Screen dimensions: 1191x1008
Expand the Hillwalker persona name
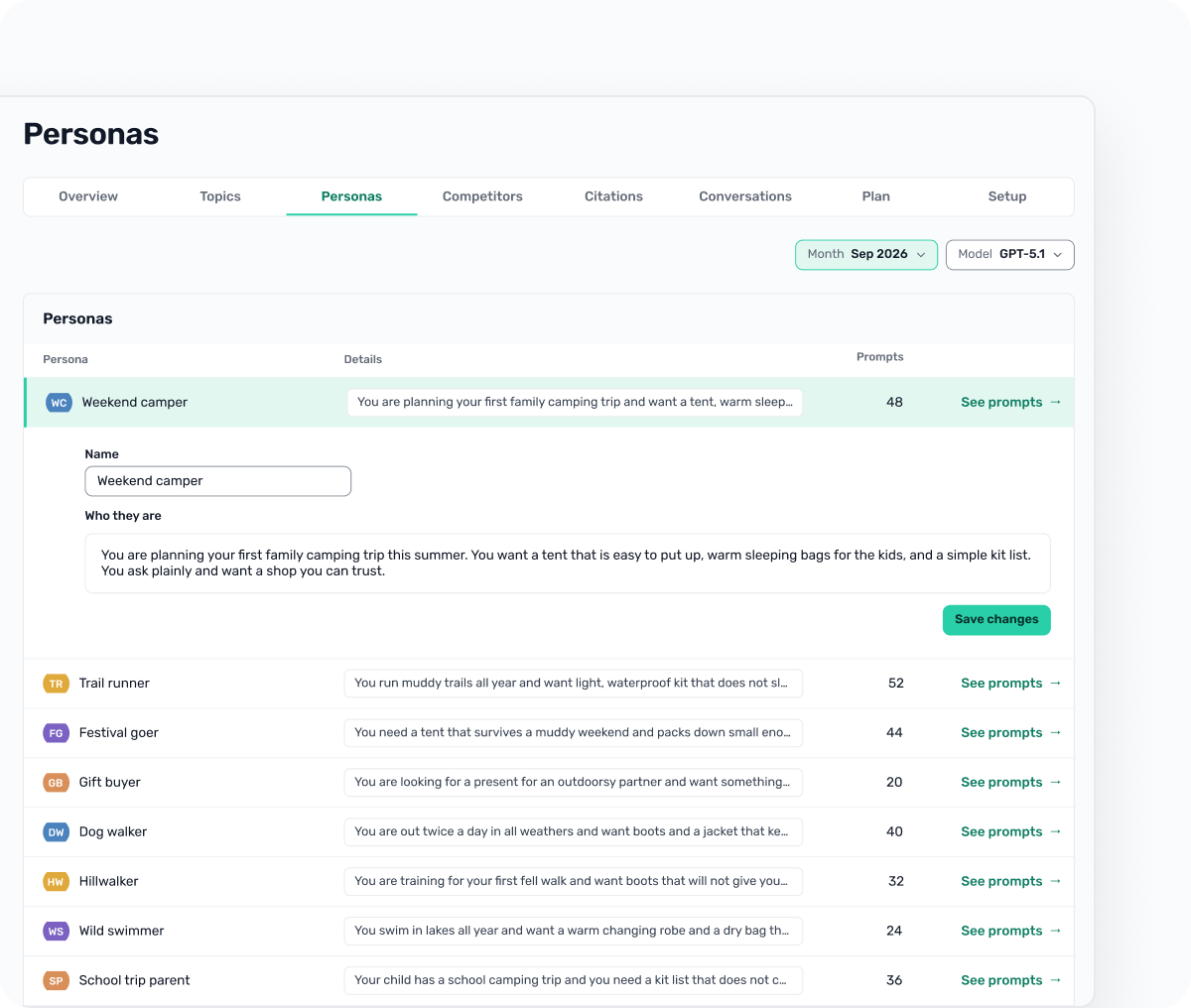(x=109, y=882)
